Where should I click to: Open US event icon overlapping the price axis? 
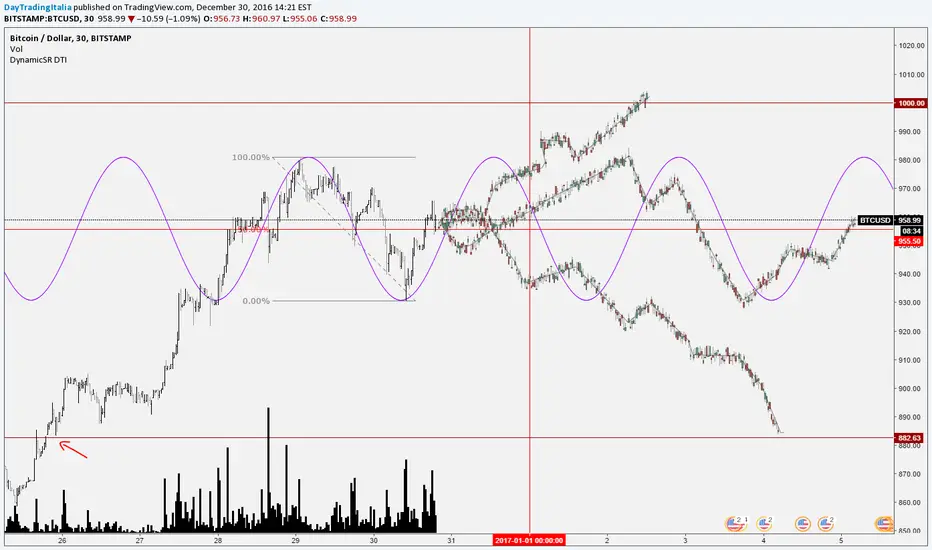click(884, 524)
